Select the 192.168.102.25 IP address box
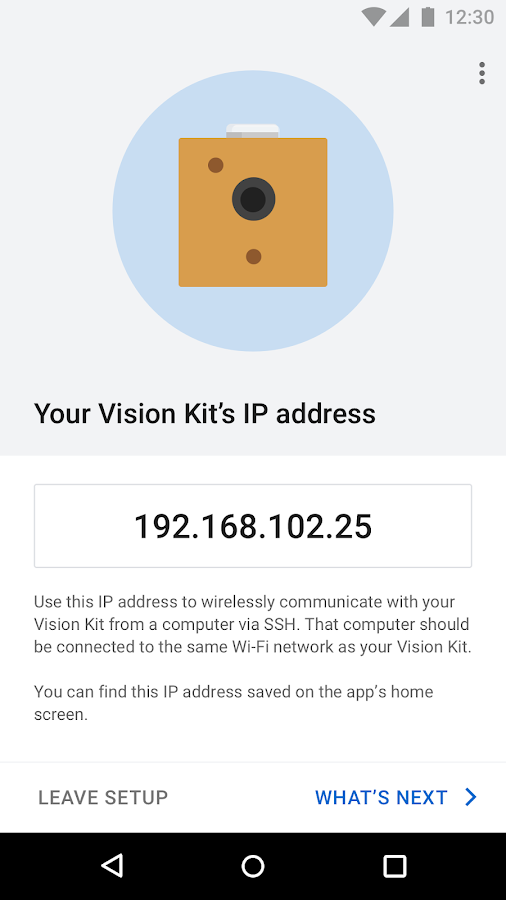This screenshot has width=506, height=900. click(x=253, y=526)
